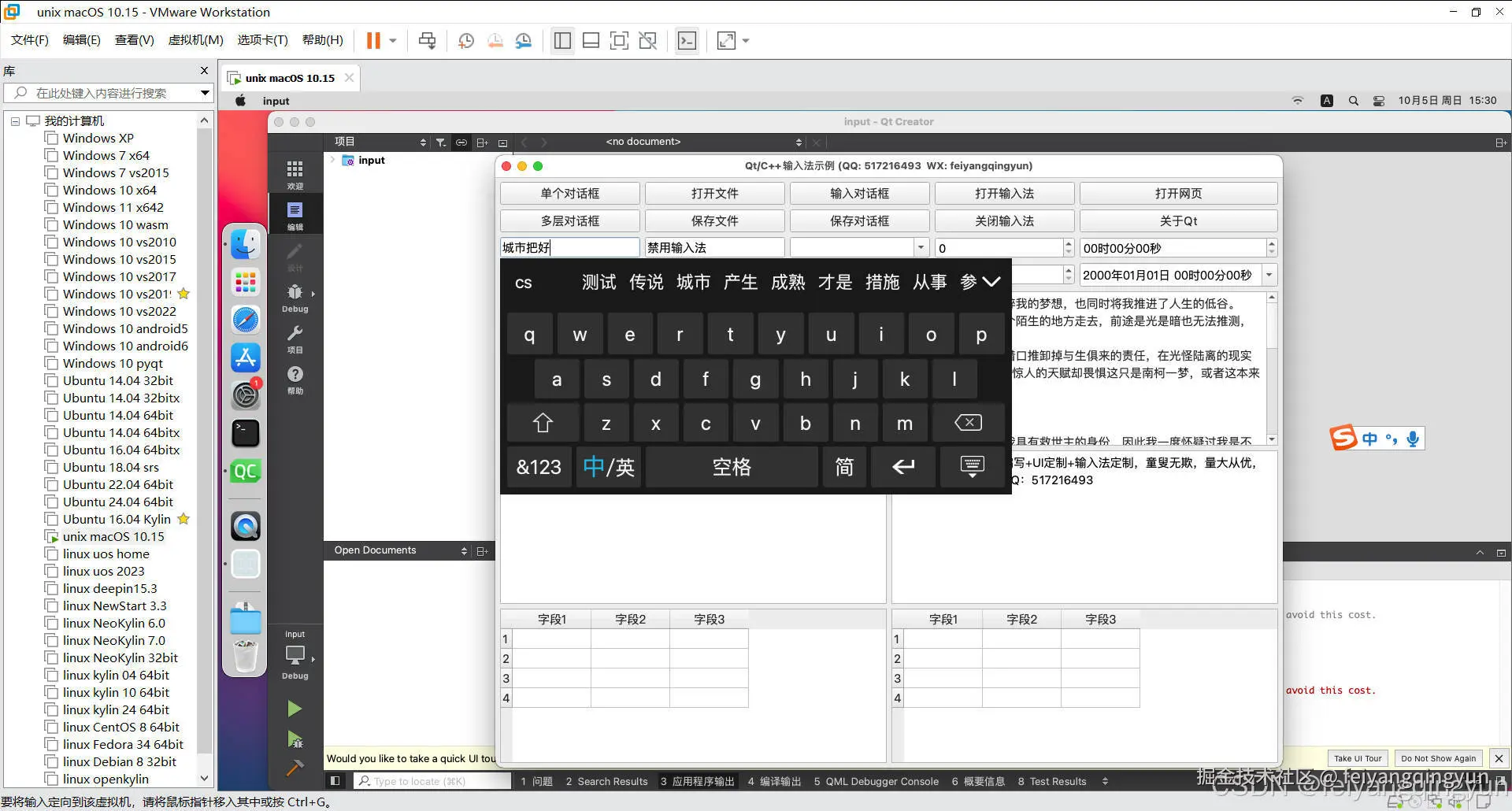
Task: Toggle the Shift key on the virtual keyboard
Action: coord(543,423)
